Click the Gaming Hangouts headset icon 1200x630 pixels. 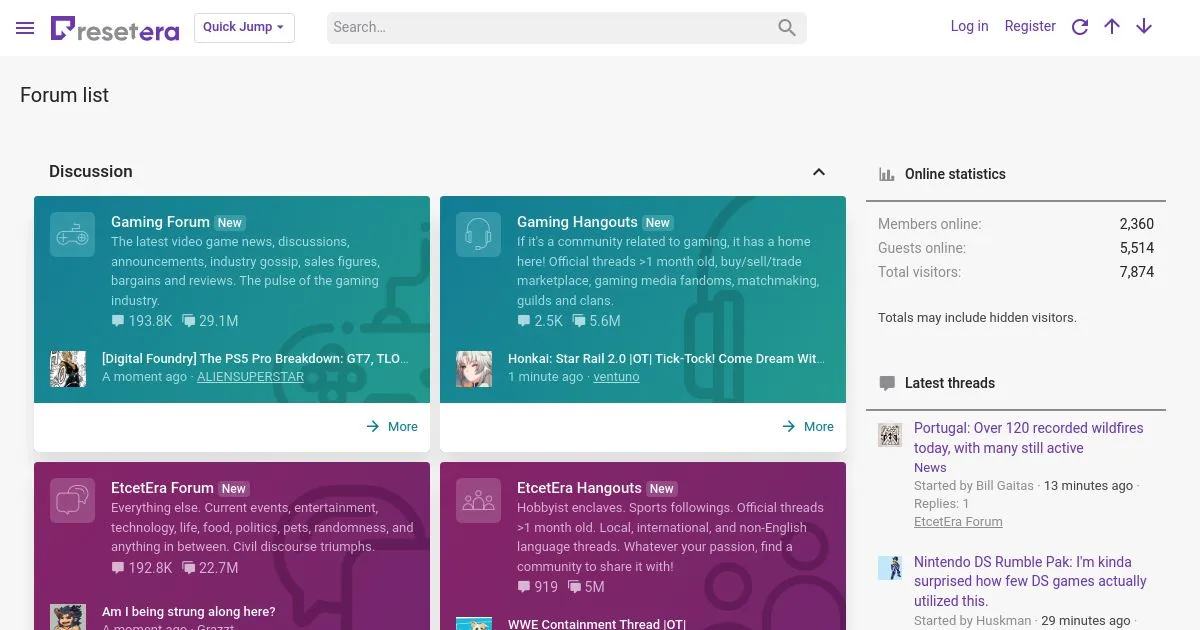478,235
